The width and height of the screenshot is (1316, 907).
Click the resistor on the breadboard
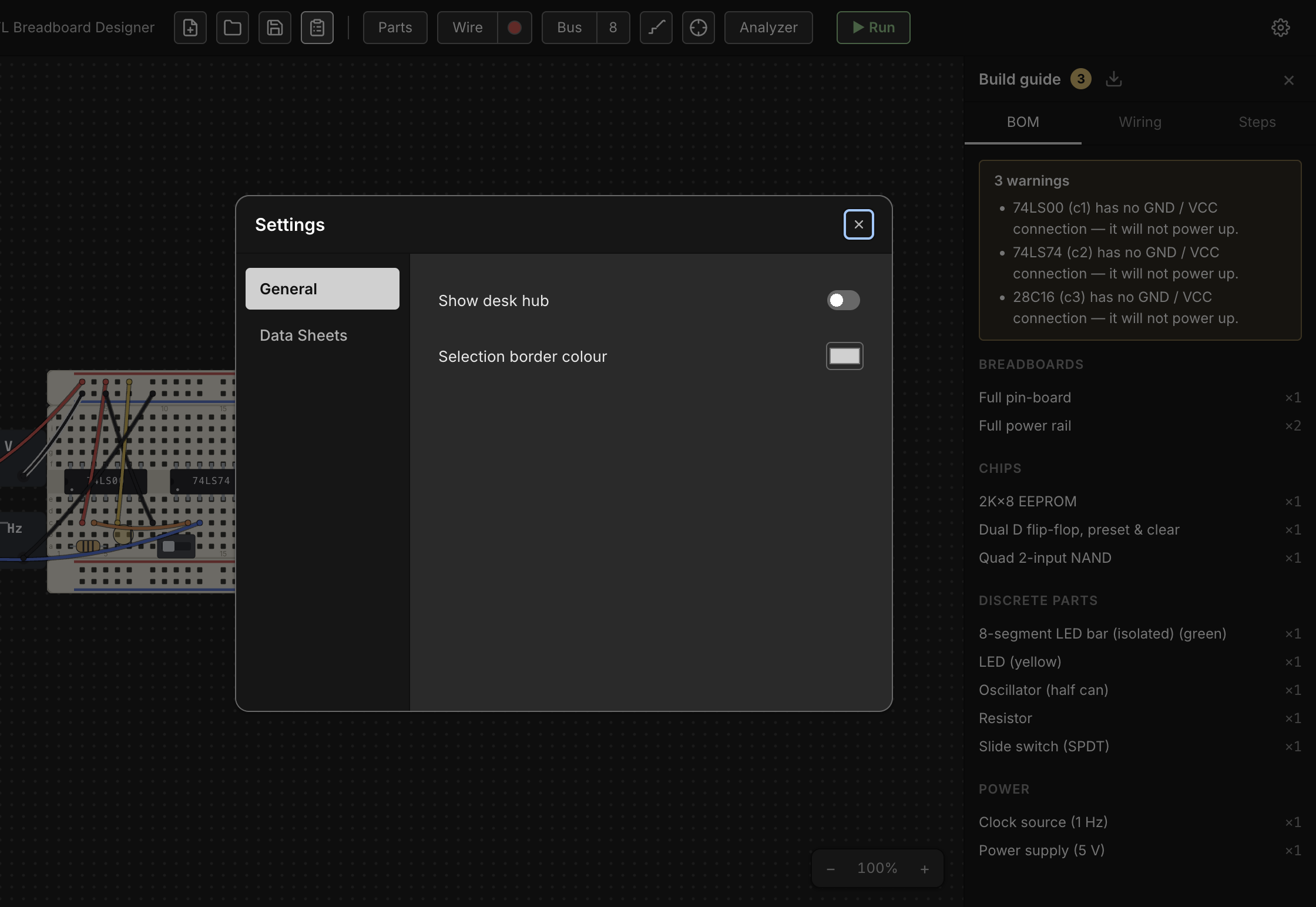[x=88, y=546]
